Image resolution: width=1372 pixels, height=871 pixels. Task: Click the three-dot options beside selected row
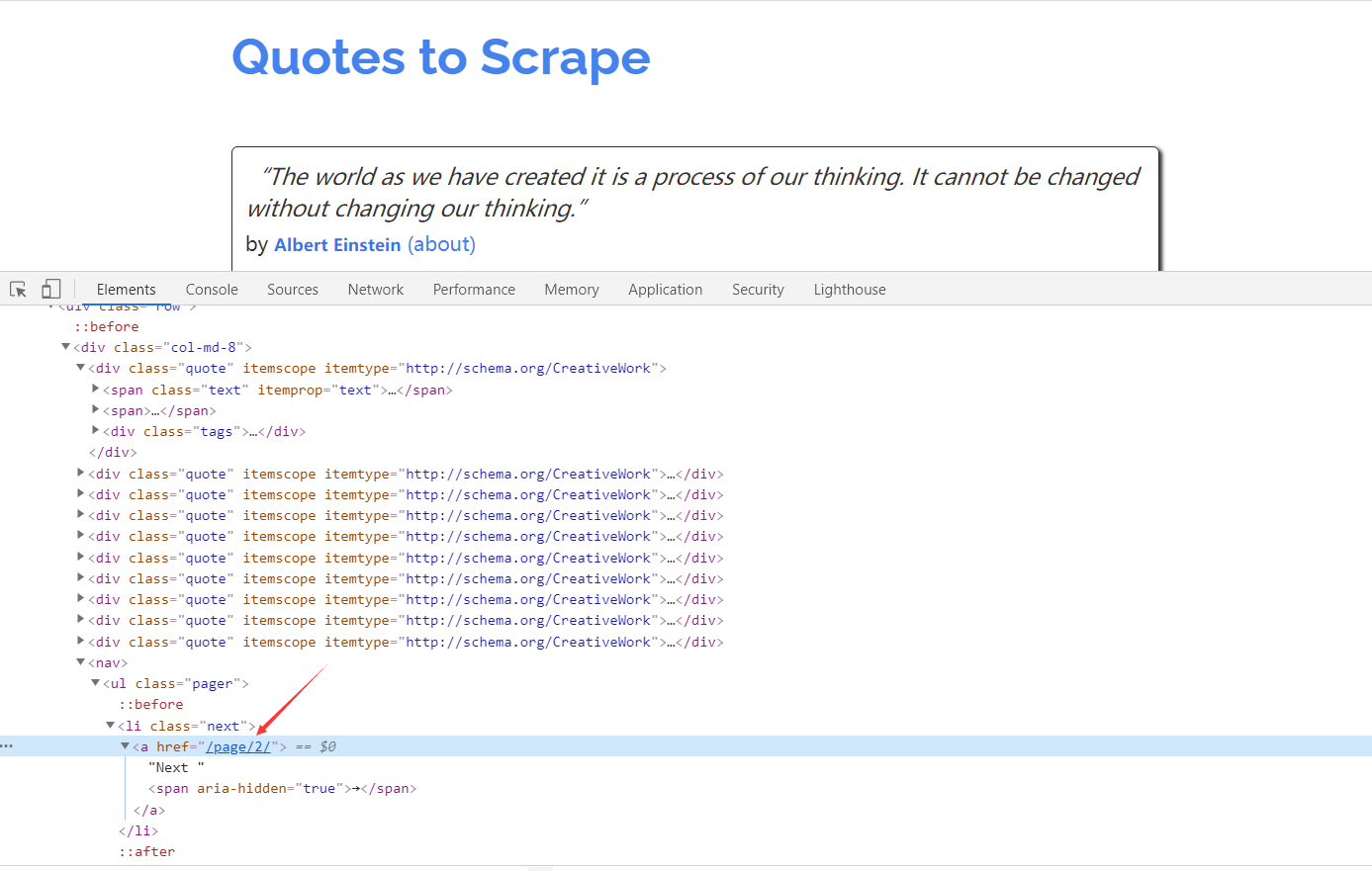click(7, 746)
